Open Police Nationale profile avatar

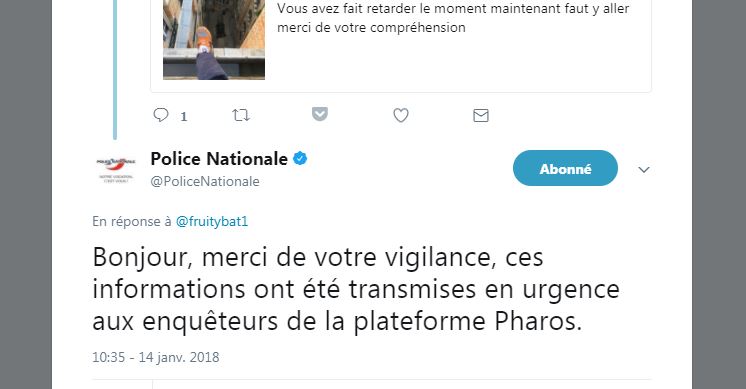point(116,170)
